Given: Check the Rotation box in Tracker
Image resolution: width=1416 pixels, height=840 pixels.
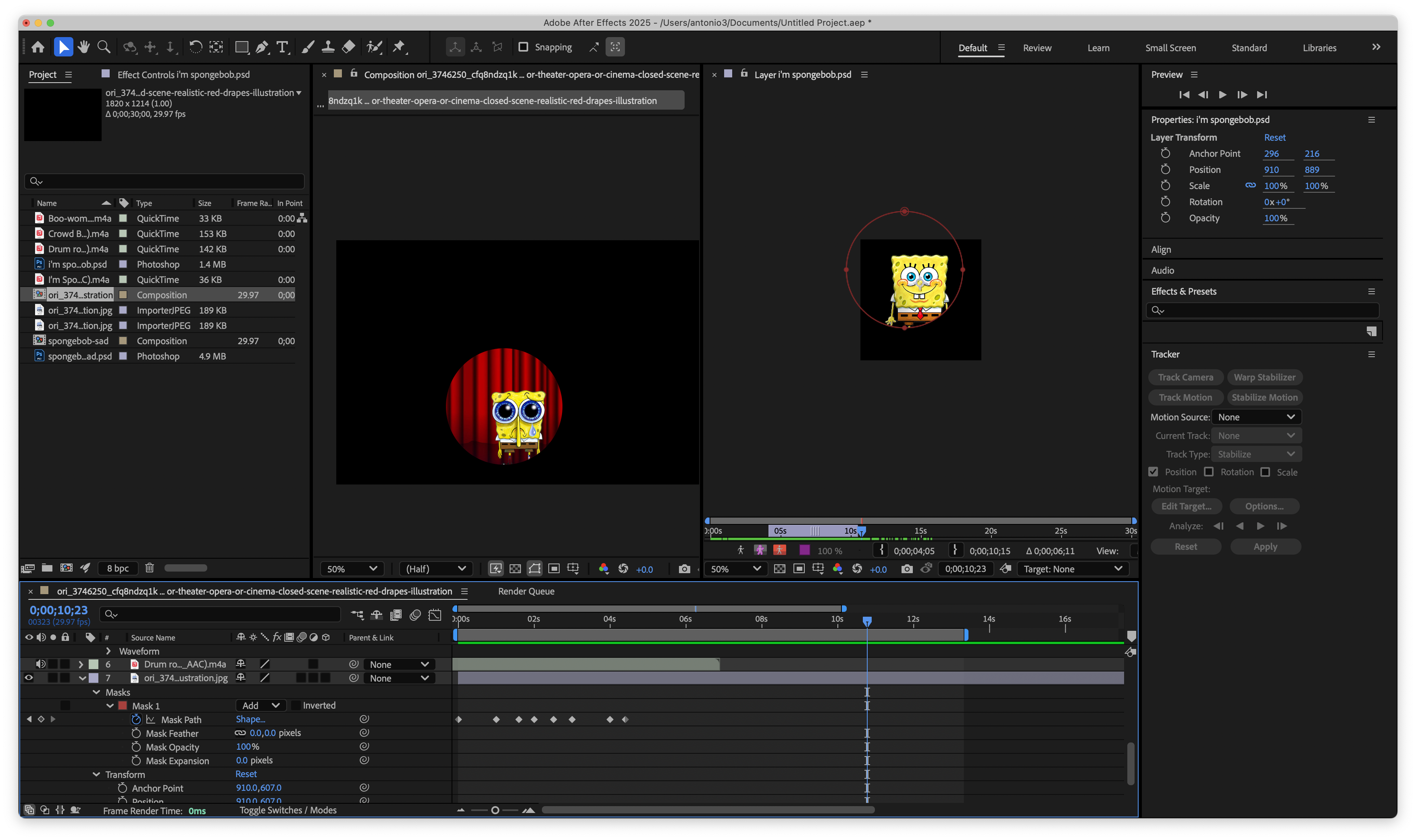Looking at the screenshot, I should pos(1209,472).
